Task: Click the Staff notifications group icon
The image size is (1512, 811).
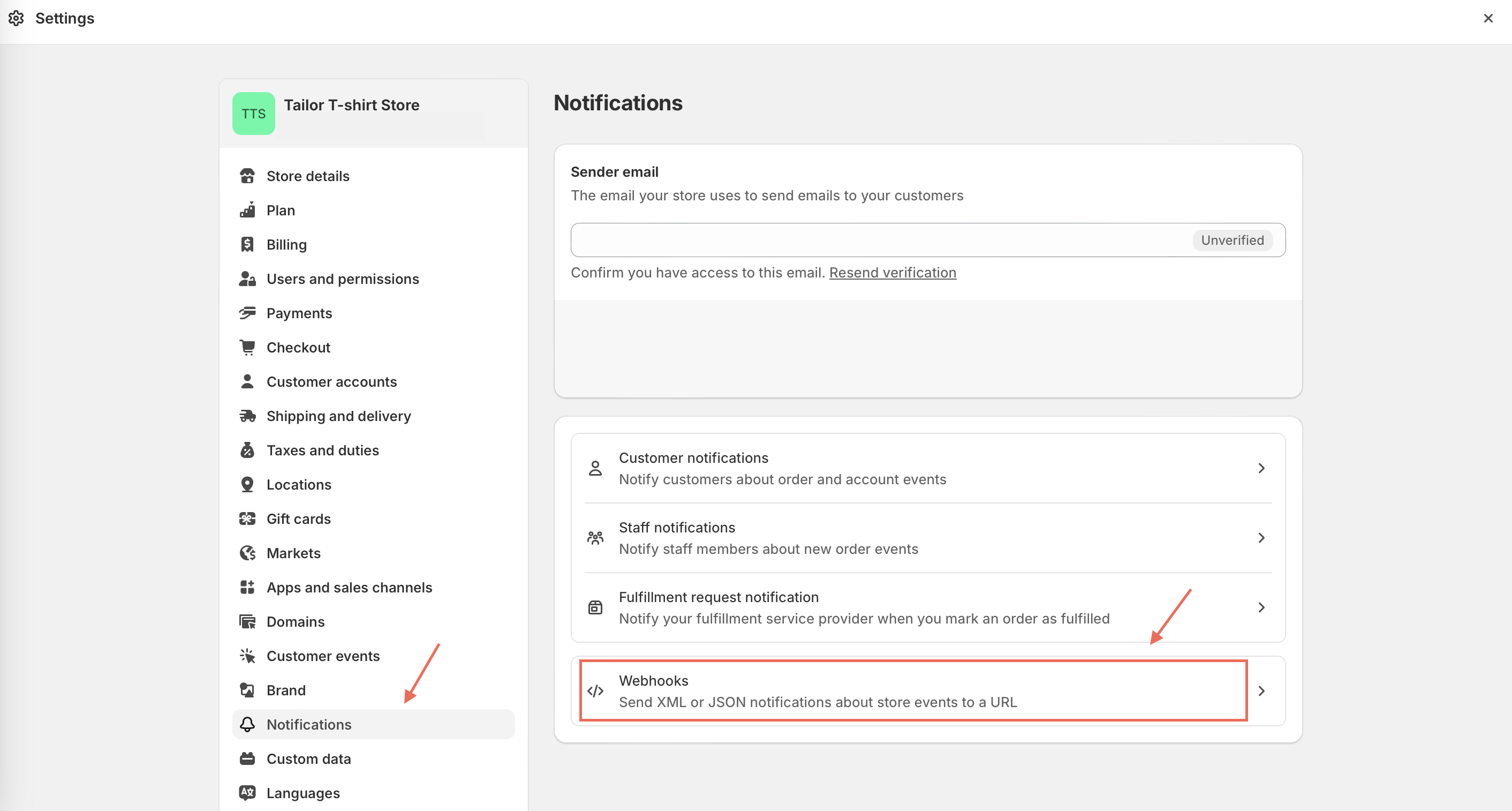Action: tap(595, 537)
